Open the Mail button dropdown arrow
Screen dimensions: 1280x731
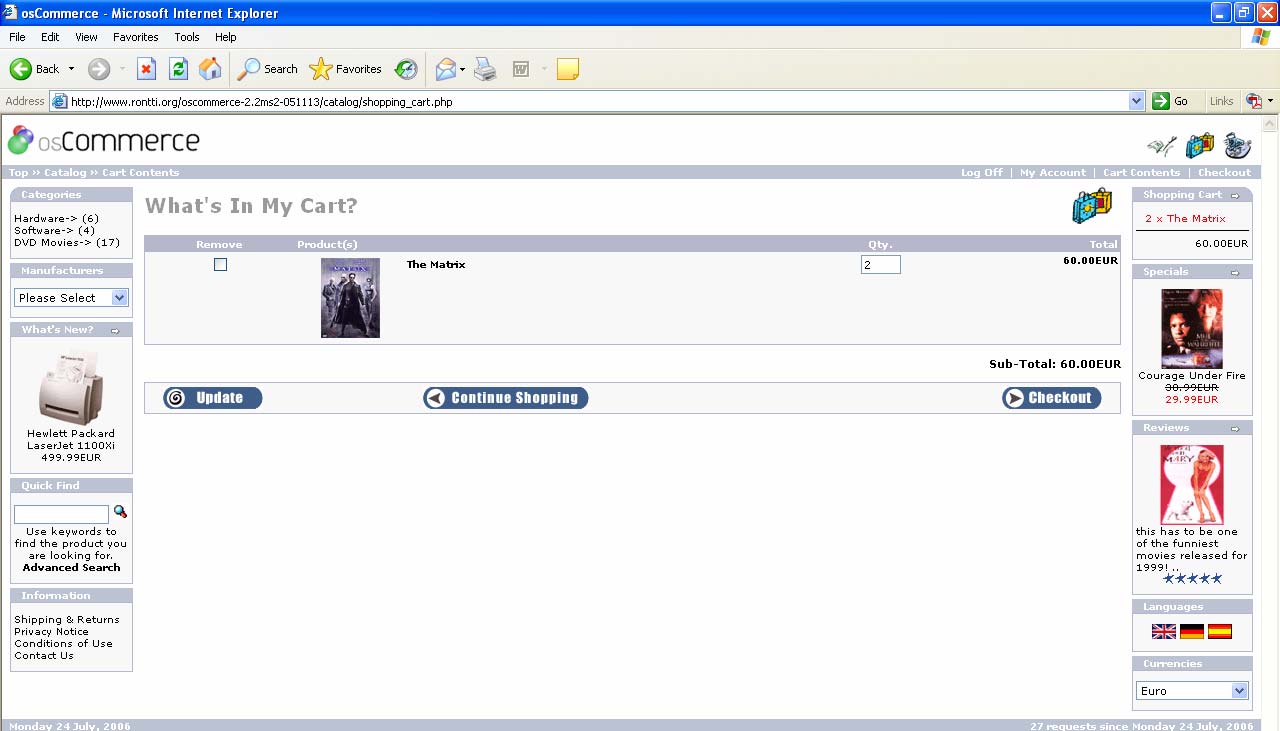coord(462,69)
